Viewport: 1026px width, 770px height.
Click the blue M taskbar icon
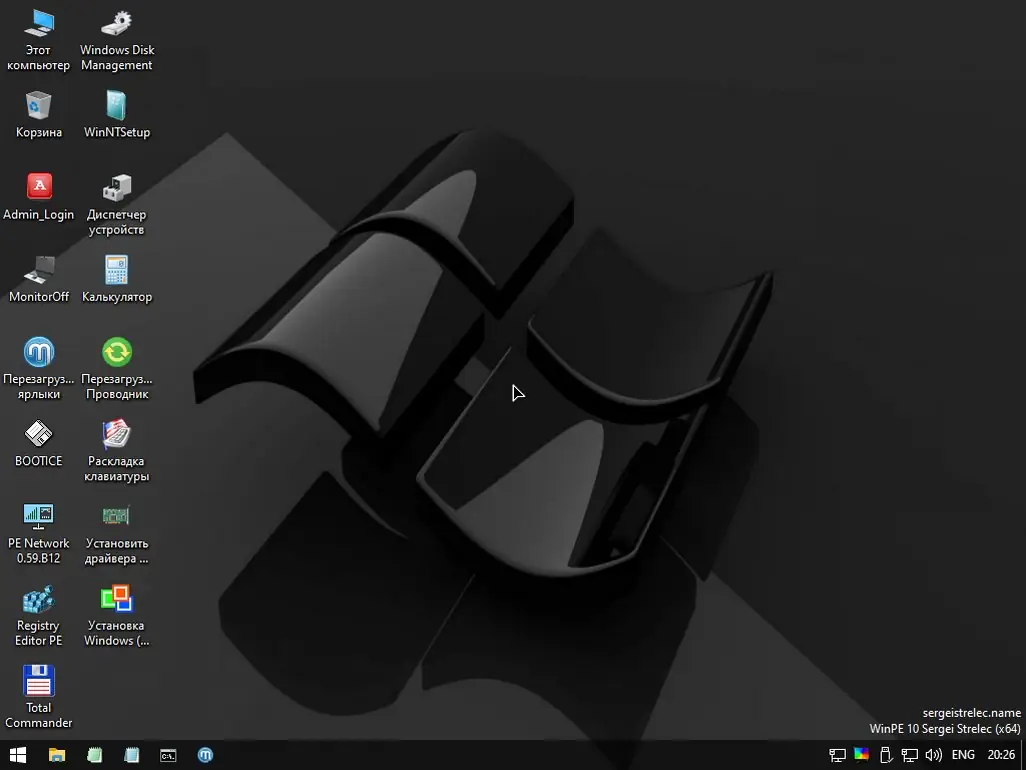205,755
